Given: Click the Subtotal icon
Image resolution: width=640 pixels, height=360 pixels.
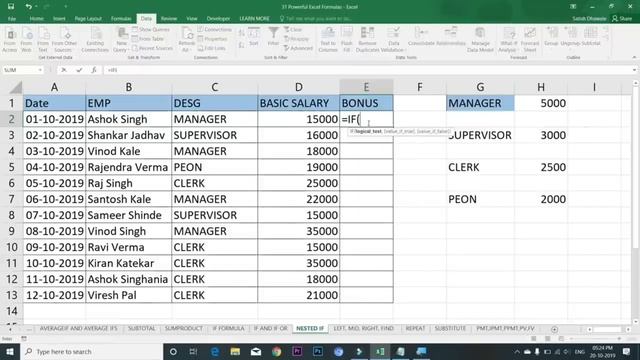Looking at the screenshot, I should pos(591,37).
